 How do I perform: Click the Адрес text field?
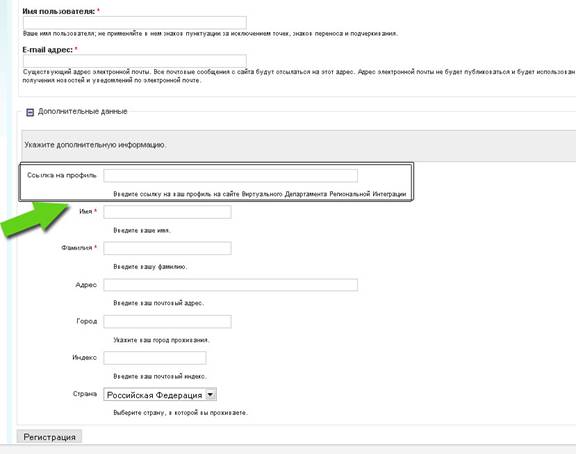[x=230, y=285]
